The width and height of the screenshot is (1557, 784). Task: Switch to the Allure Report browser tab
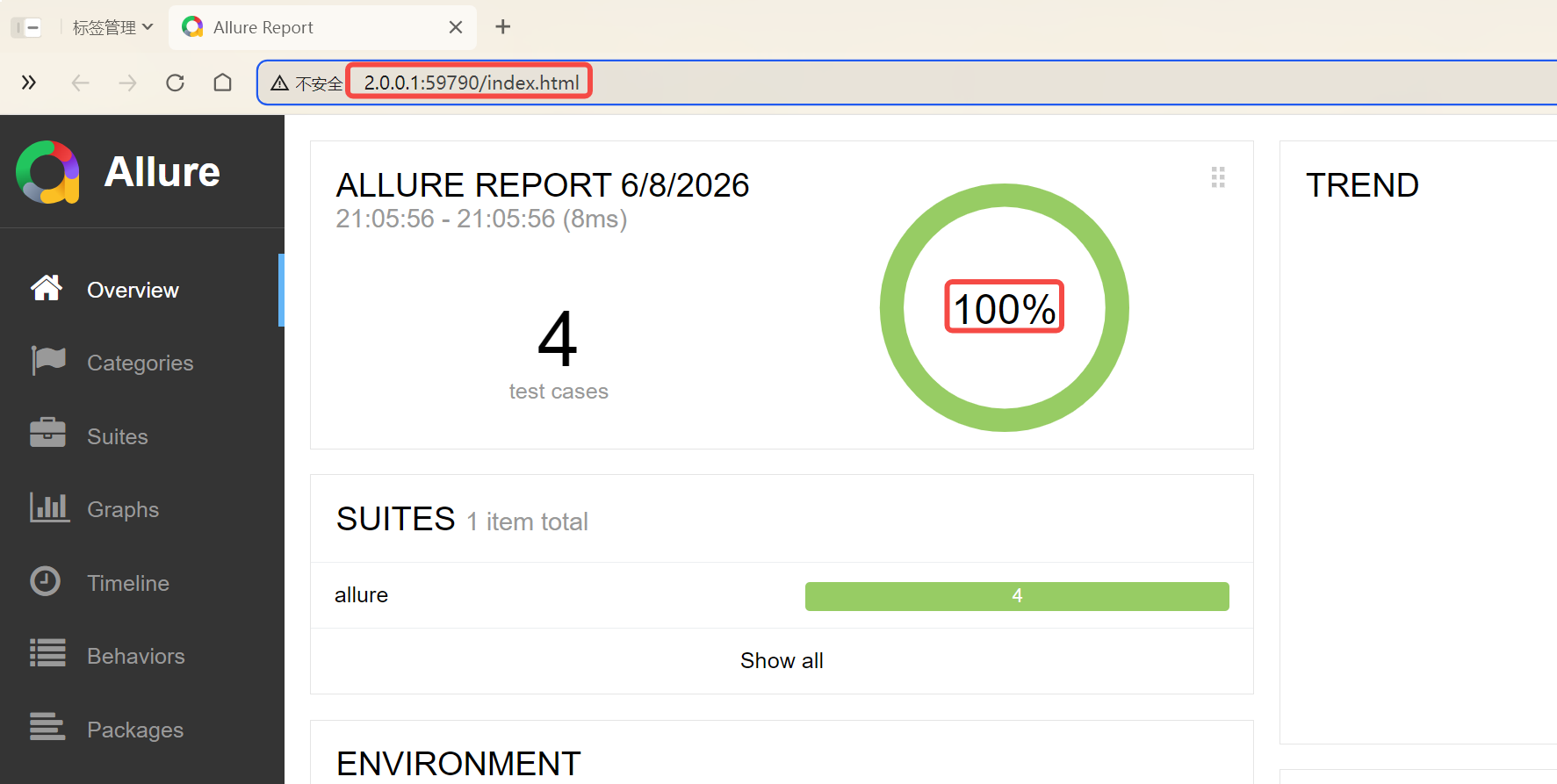coord(322,27)
